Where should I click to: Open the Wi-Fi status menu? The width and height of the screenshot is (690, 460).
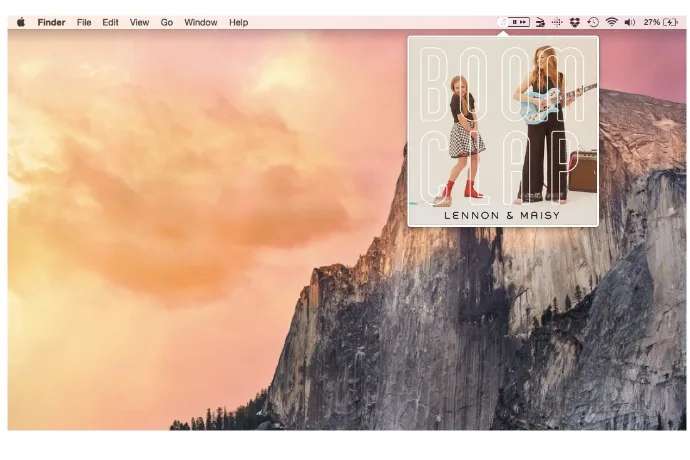pos(611,21)
